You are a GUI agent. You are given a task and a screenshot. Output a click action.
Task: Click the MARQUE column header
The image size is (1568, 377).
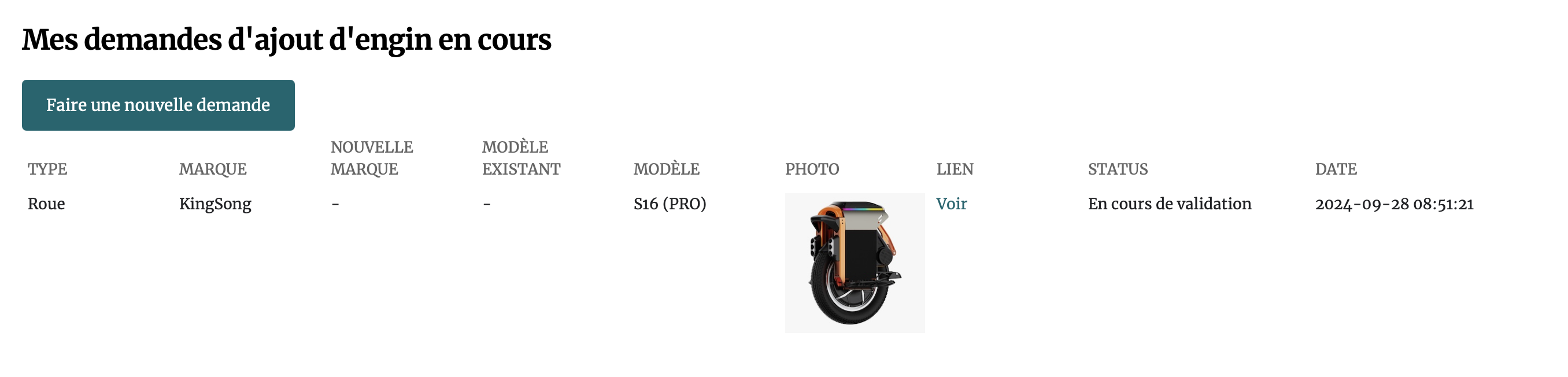click(x=212, y=169)
